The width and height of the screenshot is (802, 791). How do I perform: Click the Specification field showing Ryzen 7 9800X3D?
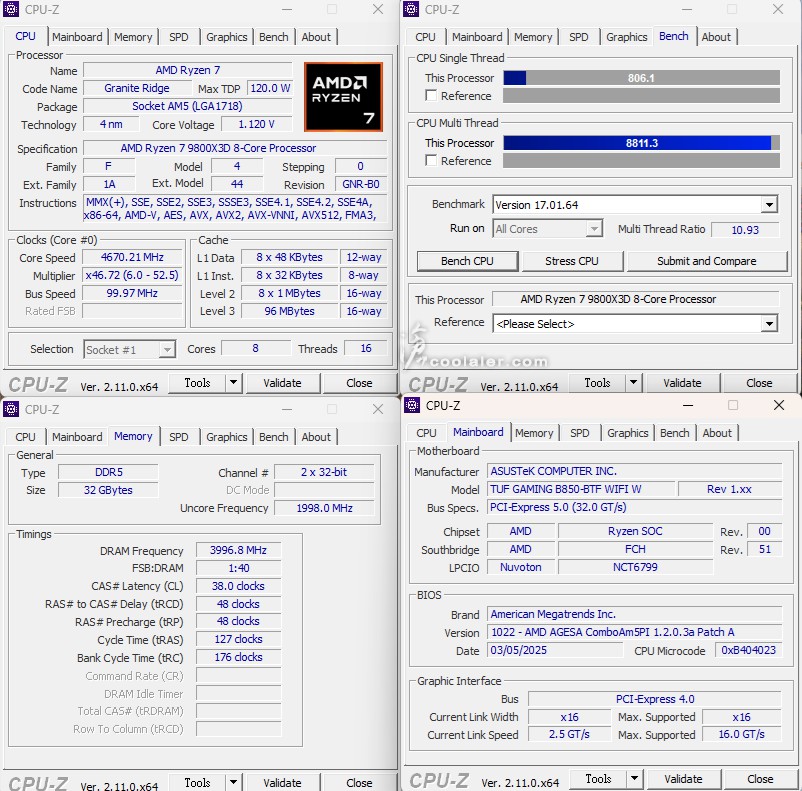[x=235, y=148]
